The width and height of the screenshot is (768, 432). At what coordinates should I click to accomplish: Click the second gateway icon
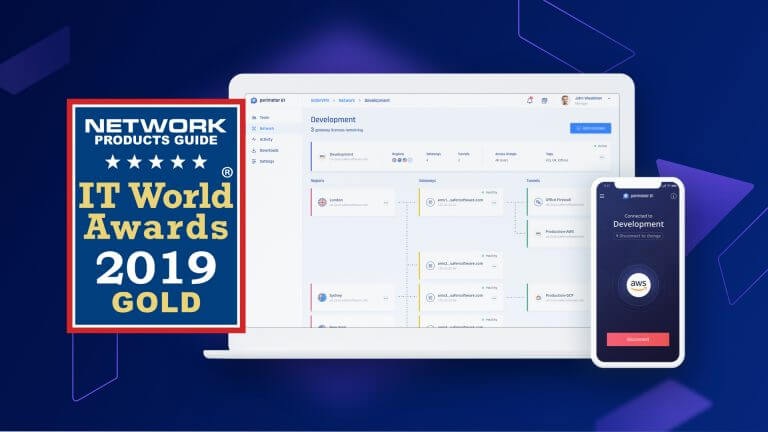coord(430,265)
